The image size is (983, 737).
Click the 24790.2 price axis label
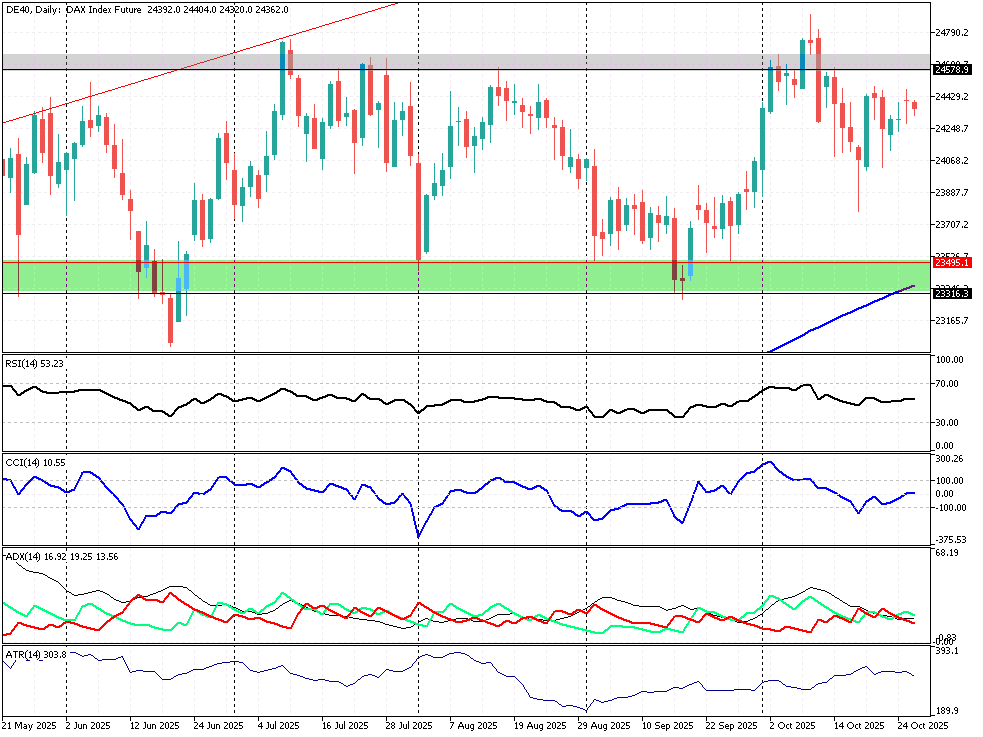tap(951, 33)
